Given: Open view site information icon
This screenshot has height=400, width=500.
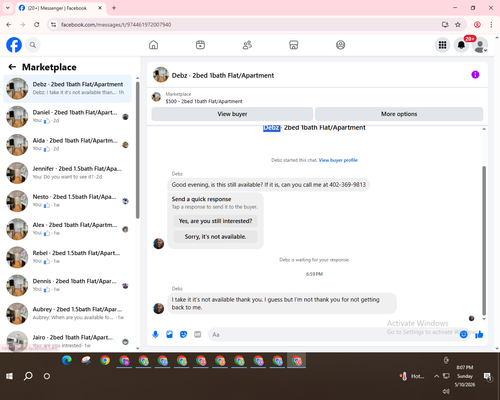Looking at the screenshot, I should click(x=53, y=25).
